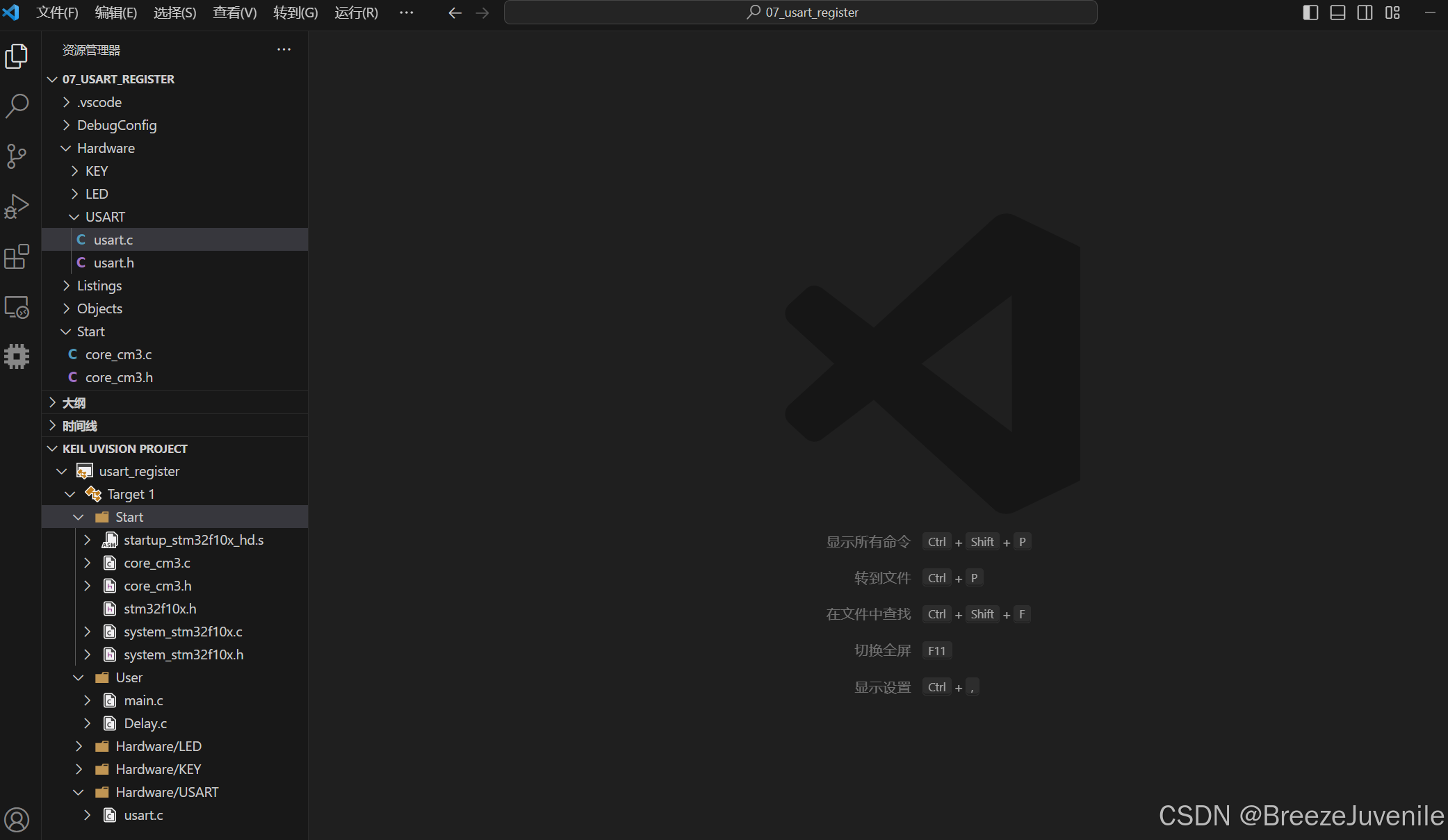
Task: Open the 编辑(E) menu
Action: pyautogui.click(x=115, y=13)
